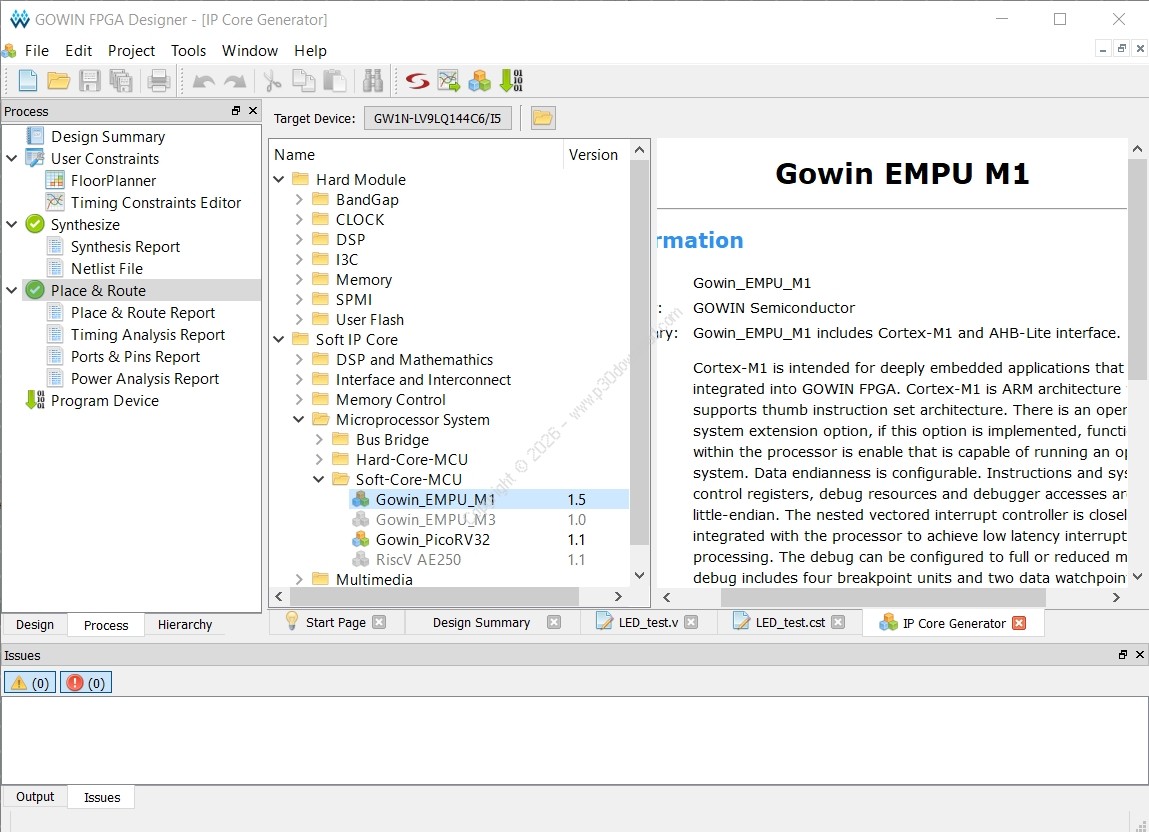Collapse the Synthesize node in Process tree
Viewport: 1149px width, 832px height.
pyautogui.click(x=12, y=224)
